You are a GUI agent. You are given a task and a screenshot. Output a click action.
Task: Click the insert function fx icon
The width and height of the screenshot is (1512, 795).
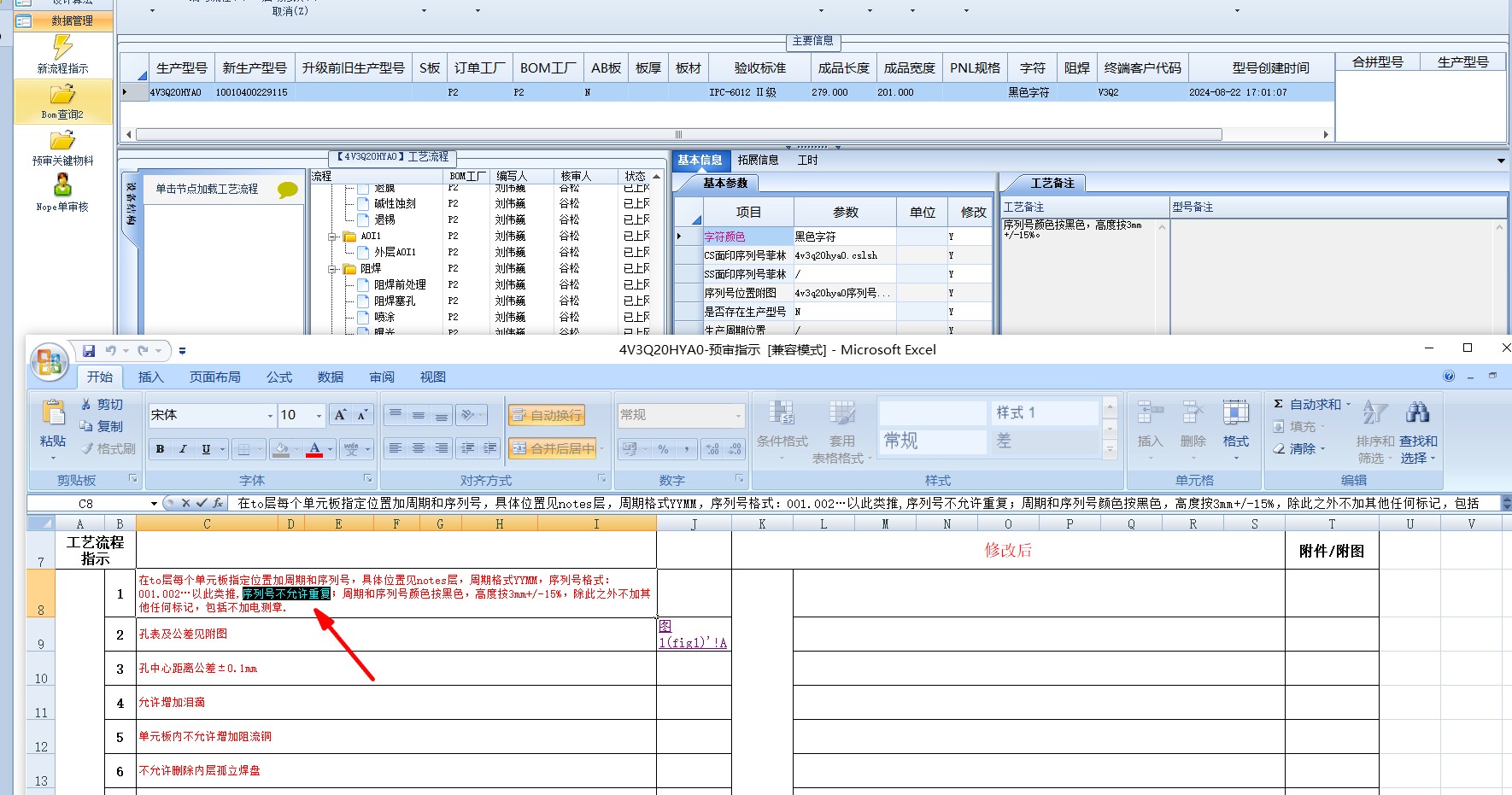[219, 504]
